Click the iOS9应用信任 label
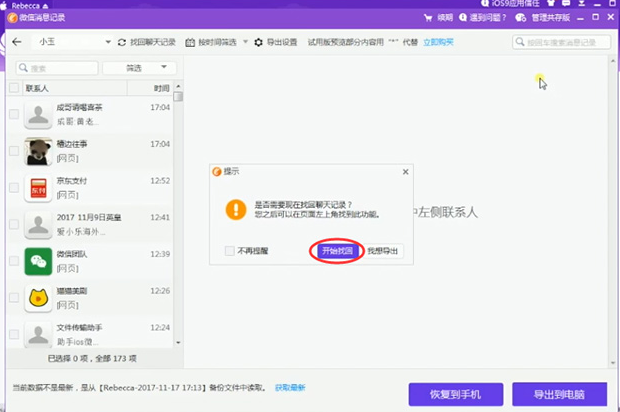 point(515,3)
